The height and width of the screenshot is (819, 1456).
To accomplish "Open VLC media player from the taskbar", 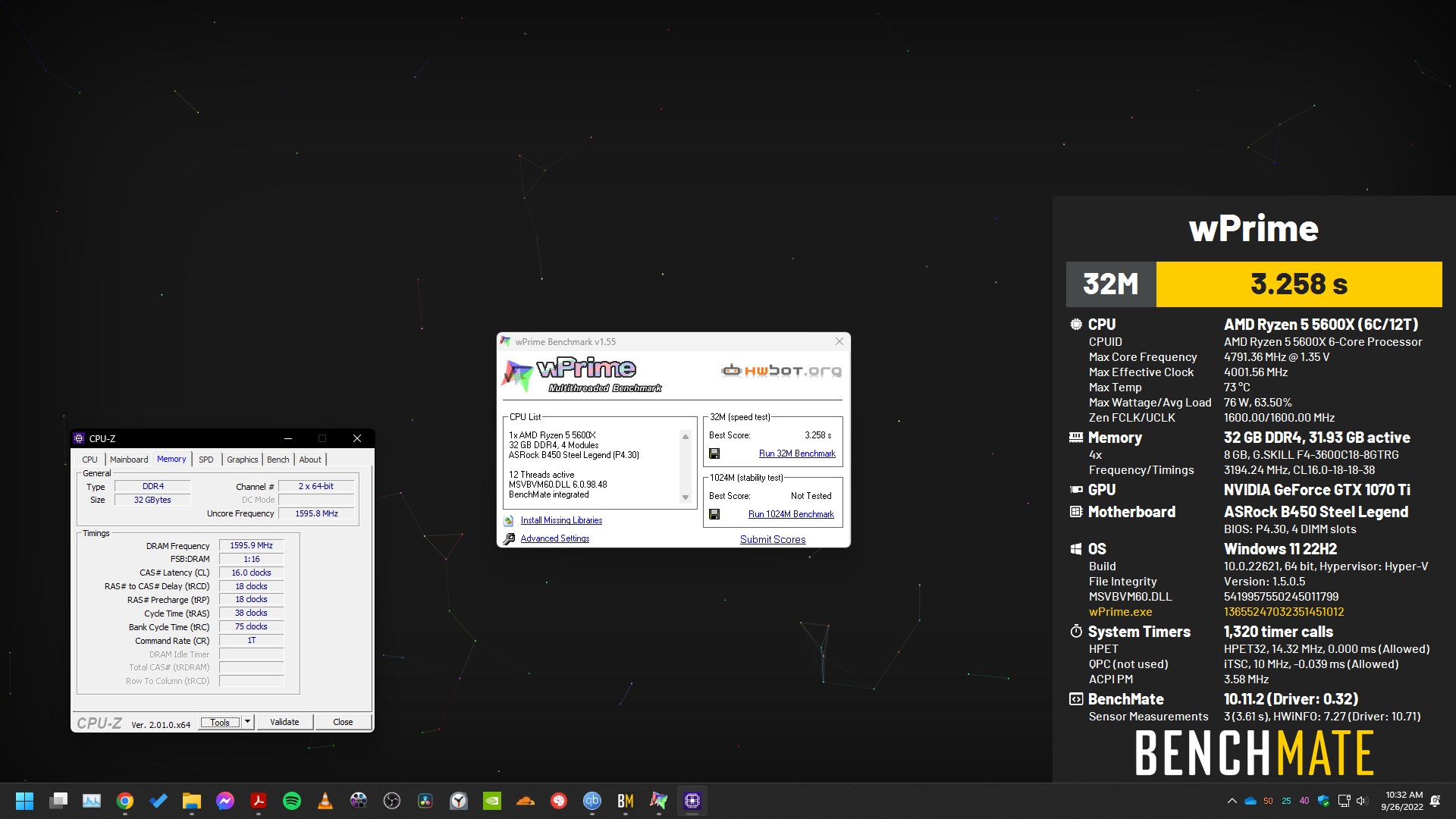I will point(325,801).
